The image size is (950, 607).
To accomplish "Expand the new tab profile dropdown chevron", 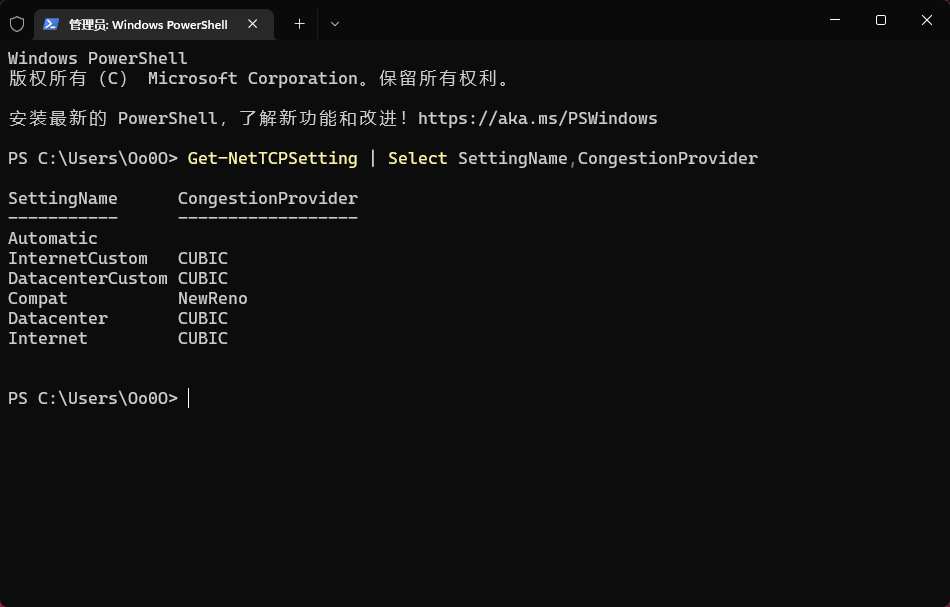I will (x=335, y=24).
